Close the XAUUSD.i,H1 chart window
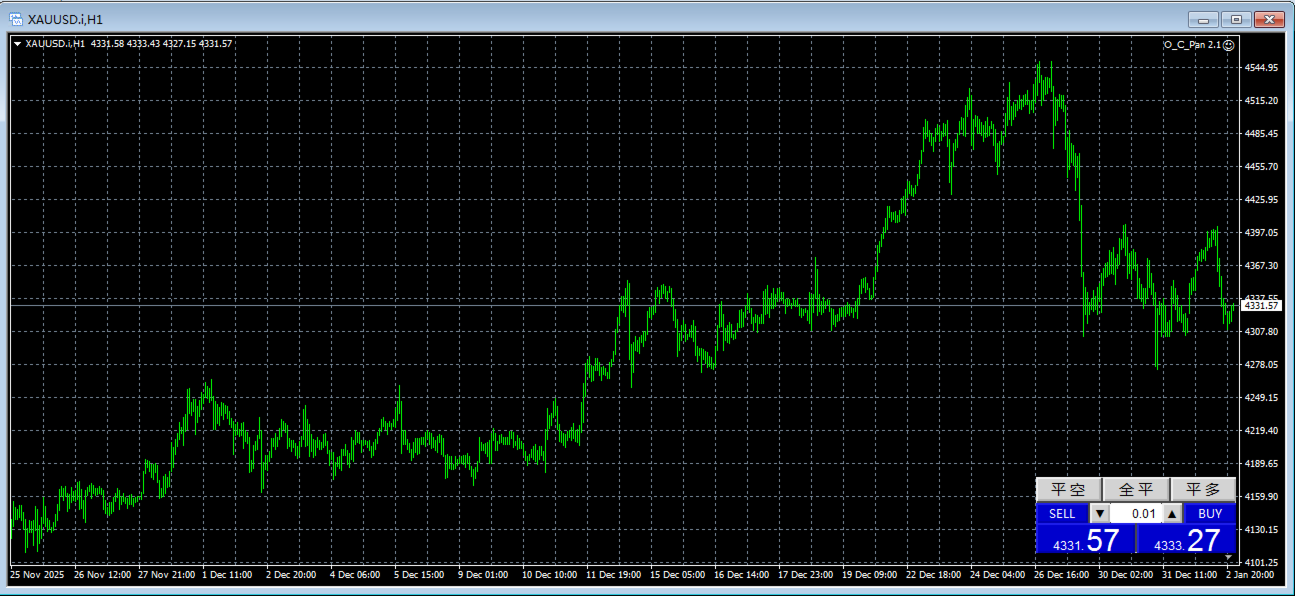The height and width of the screenshot is (596, 1295). coord(1269,19)
